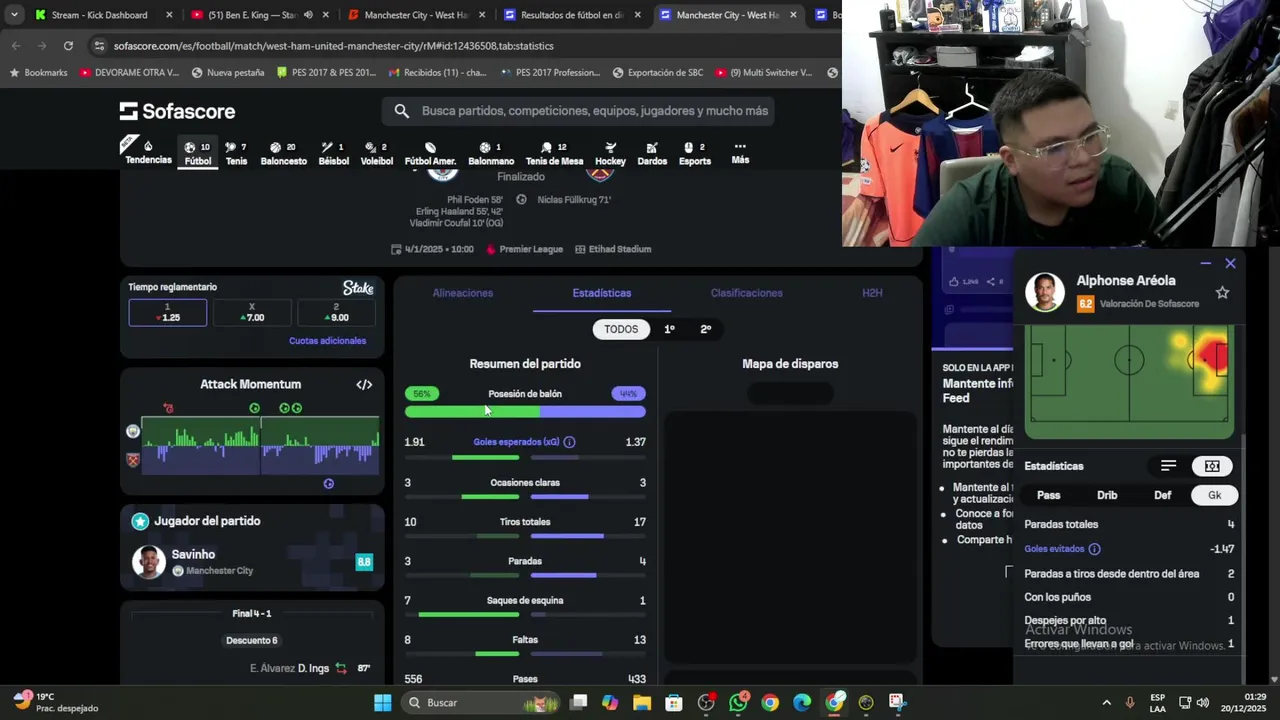Click the browser address bar URL

[333, 46]
